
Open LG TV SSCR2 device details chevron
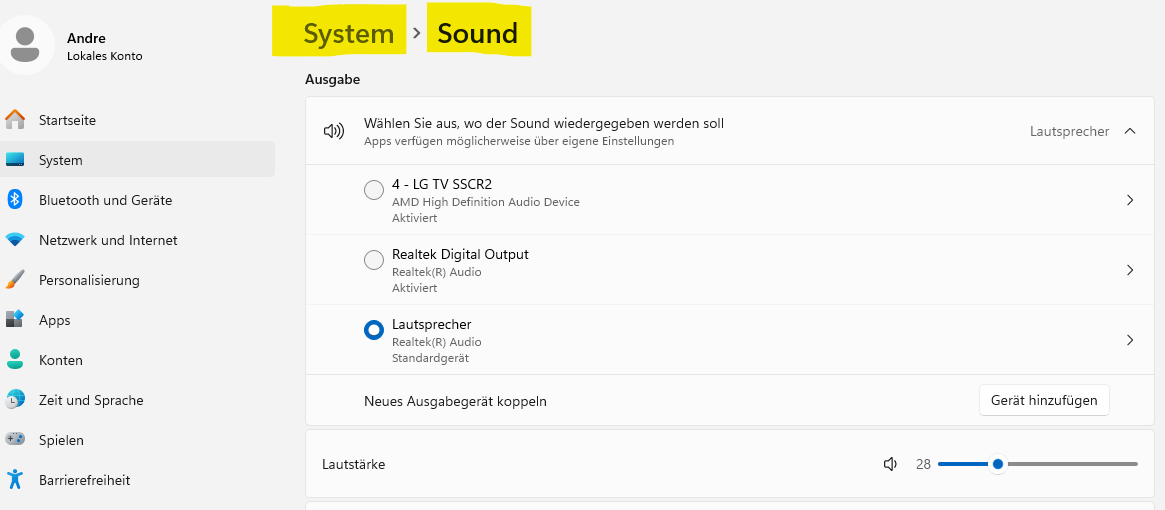tap(1130, 200)
